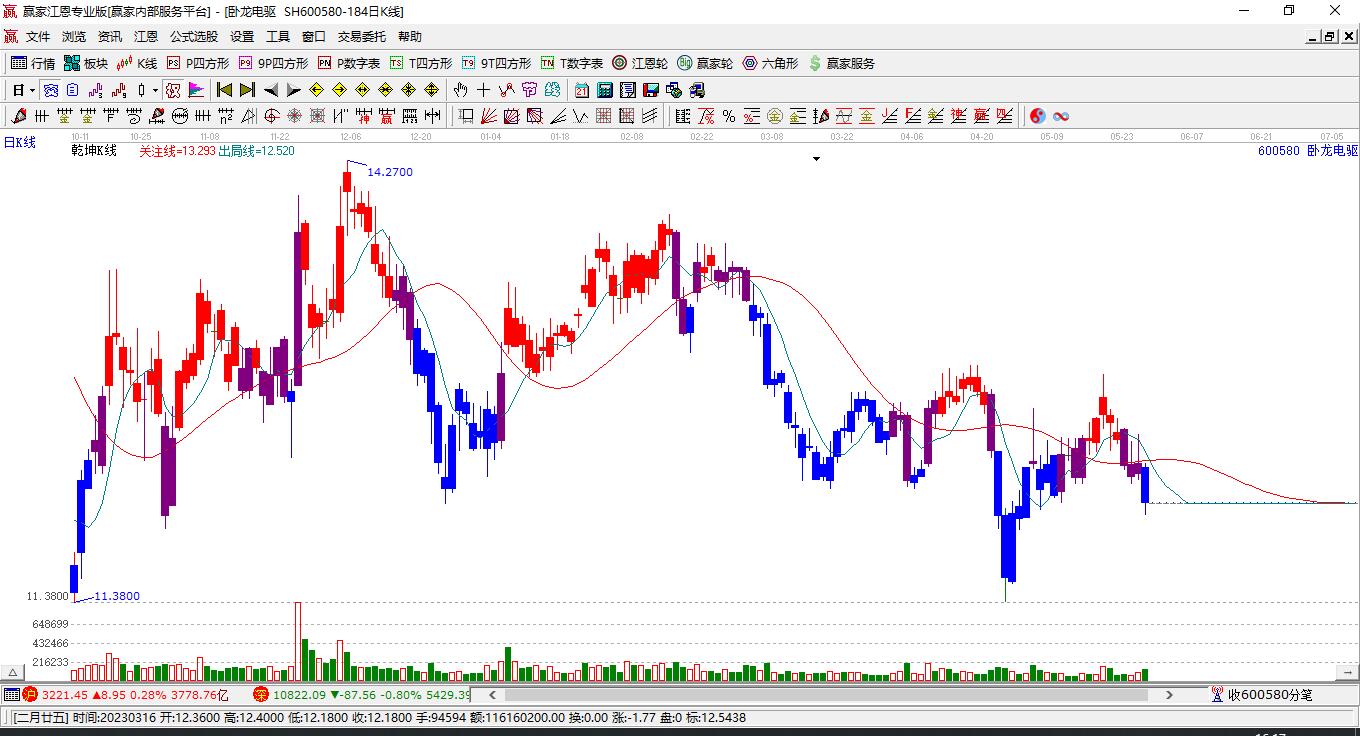Click the n² square tool icon
This screenshot has width=1360, height=736.
coord(225,116)
